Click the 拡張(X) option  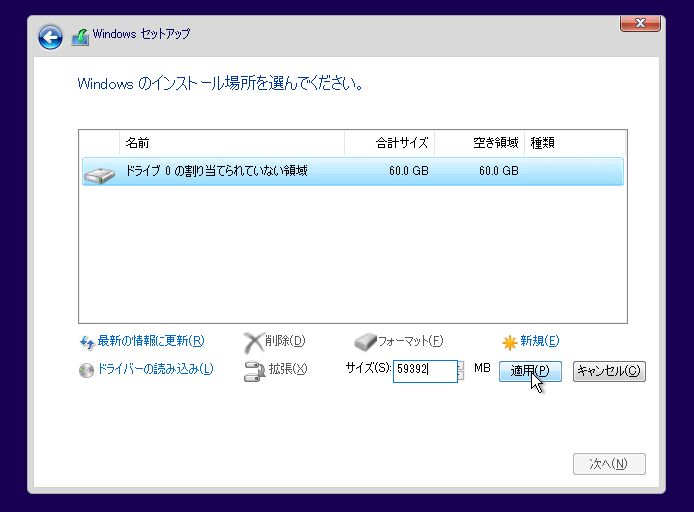click(x=288, y=369)
